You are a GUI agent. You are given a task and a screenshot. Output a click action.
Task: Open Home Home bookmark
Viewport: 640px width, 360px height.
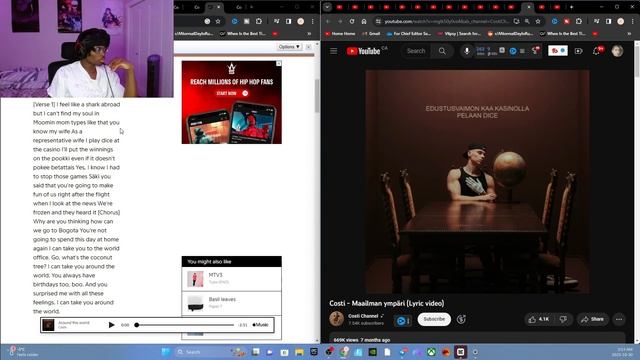[340, 33]
